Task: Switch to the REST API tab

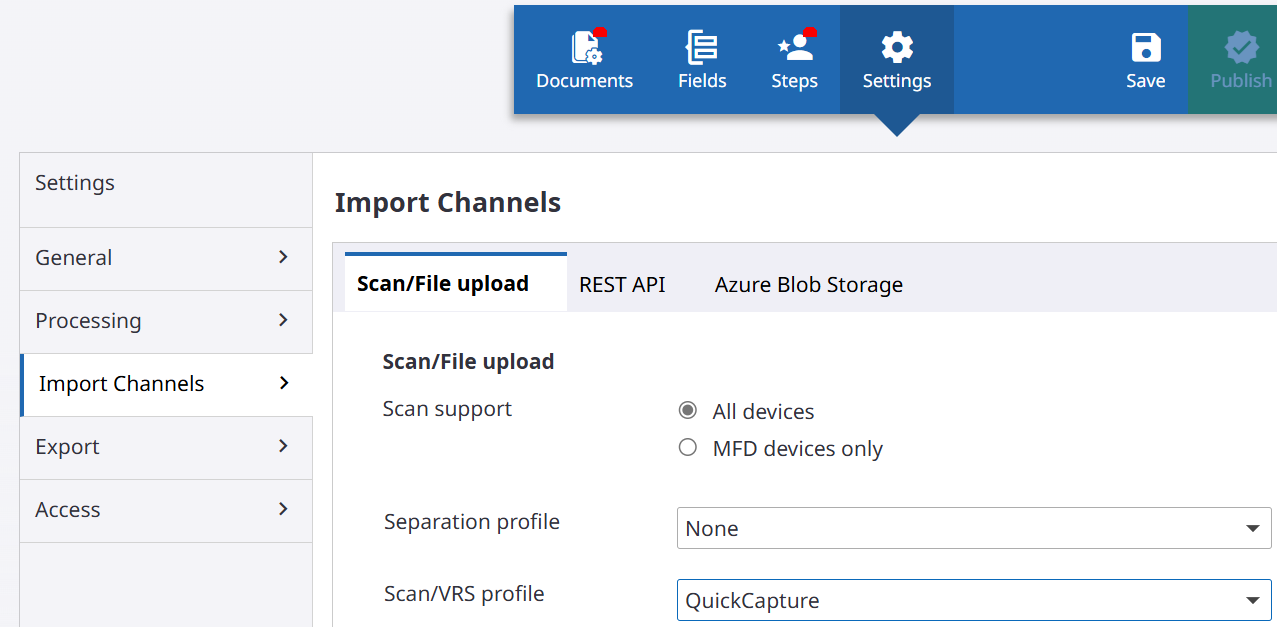Action: [x=621, y=283]
